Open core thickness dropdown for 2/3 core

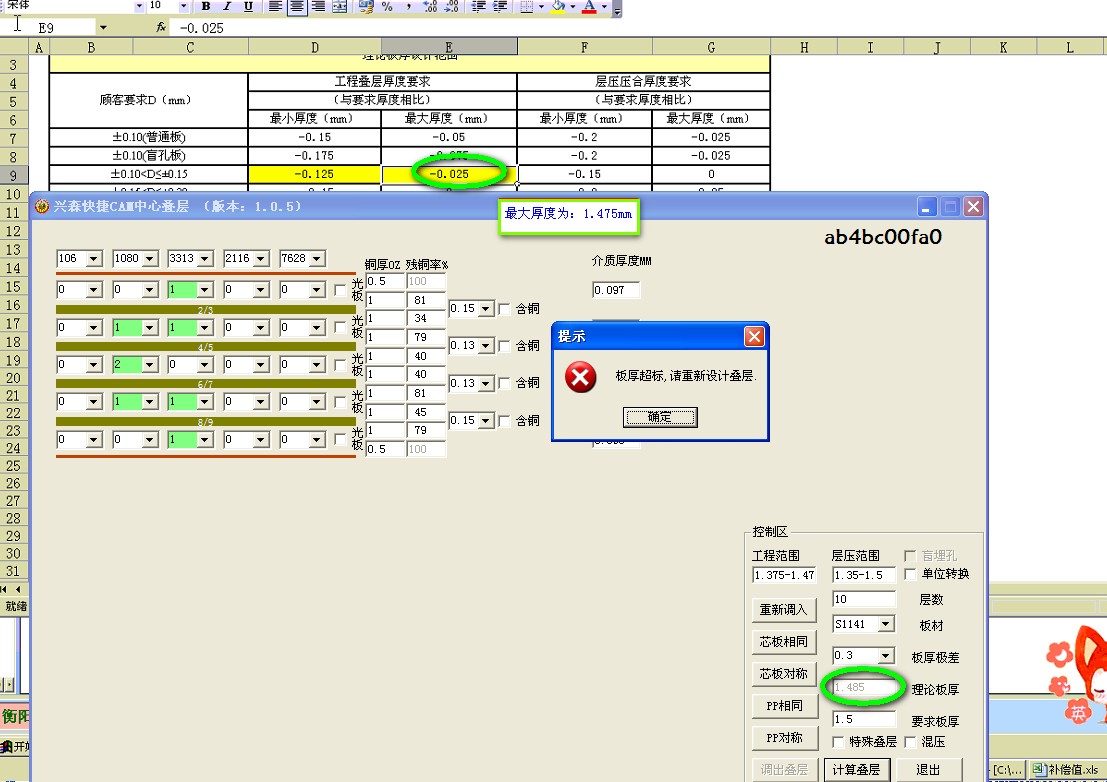[x=486, y=308]
